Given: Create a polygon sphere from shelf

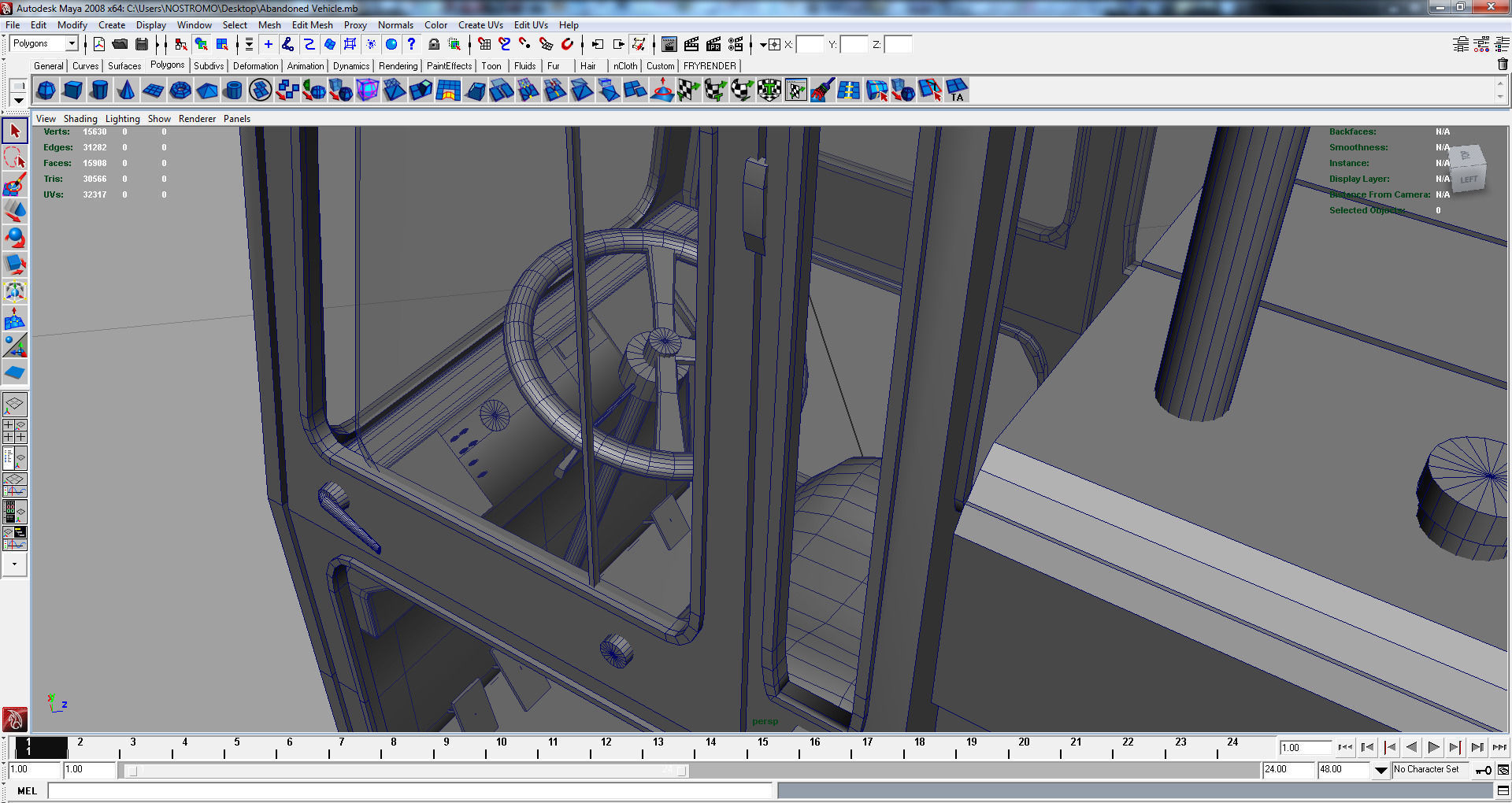Looking at the screenshot, I should click(x=46, y=91).
